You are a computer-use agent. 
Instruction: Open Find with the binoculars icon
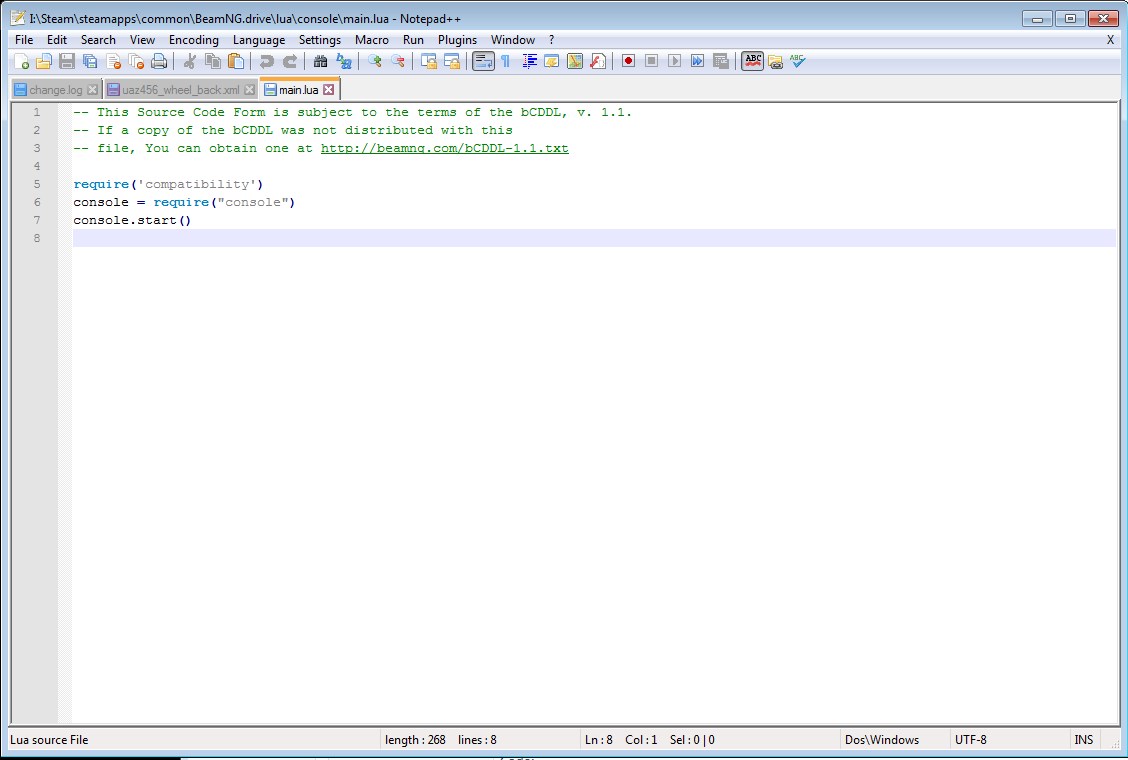[x=321, y=61]
